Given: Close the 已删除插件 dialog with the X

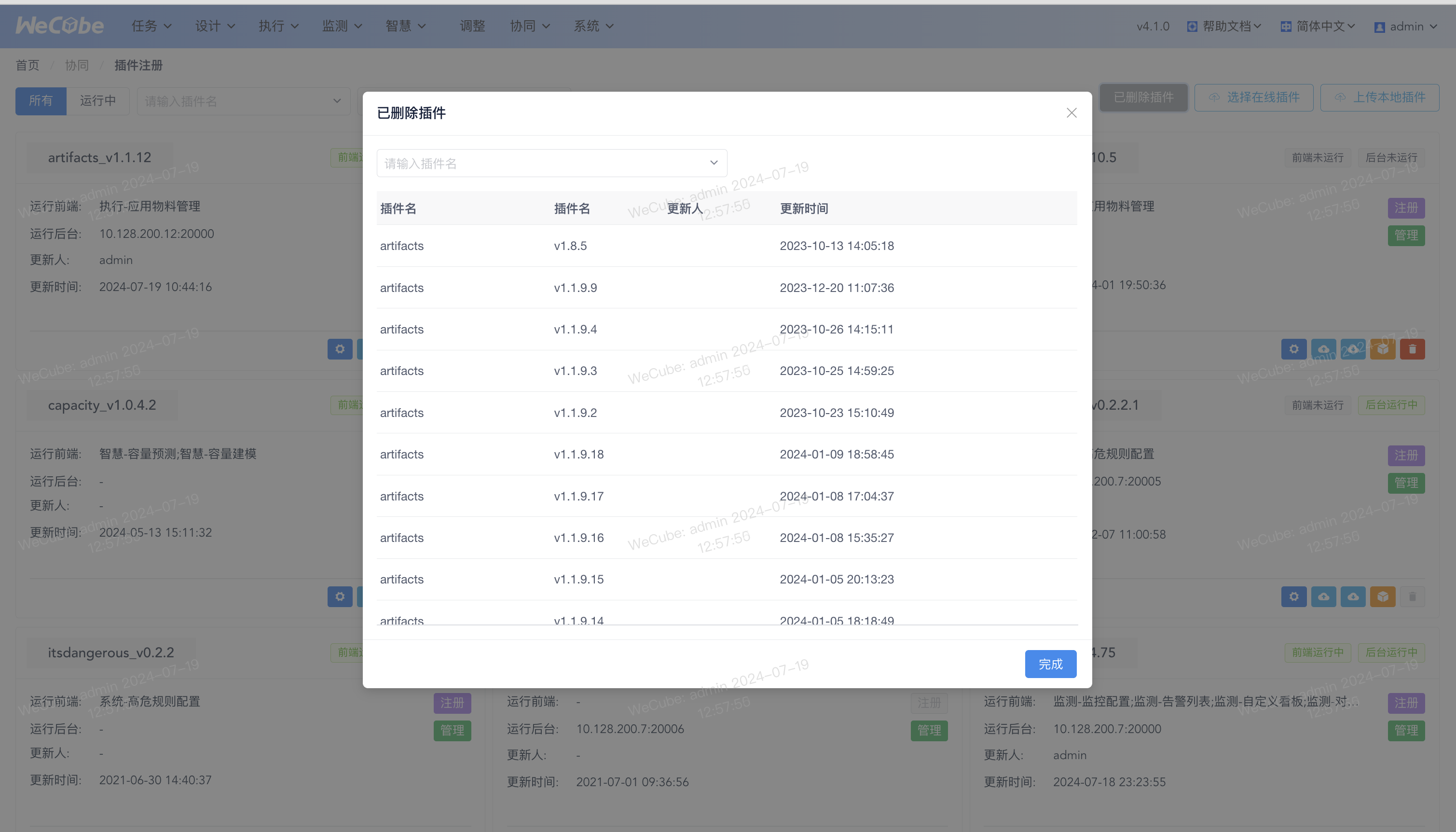Looking at the screenshot, I should click(x=1071, y=113).
